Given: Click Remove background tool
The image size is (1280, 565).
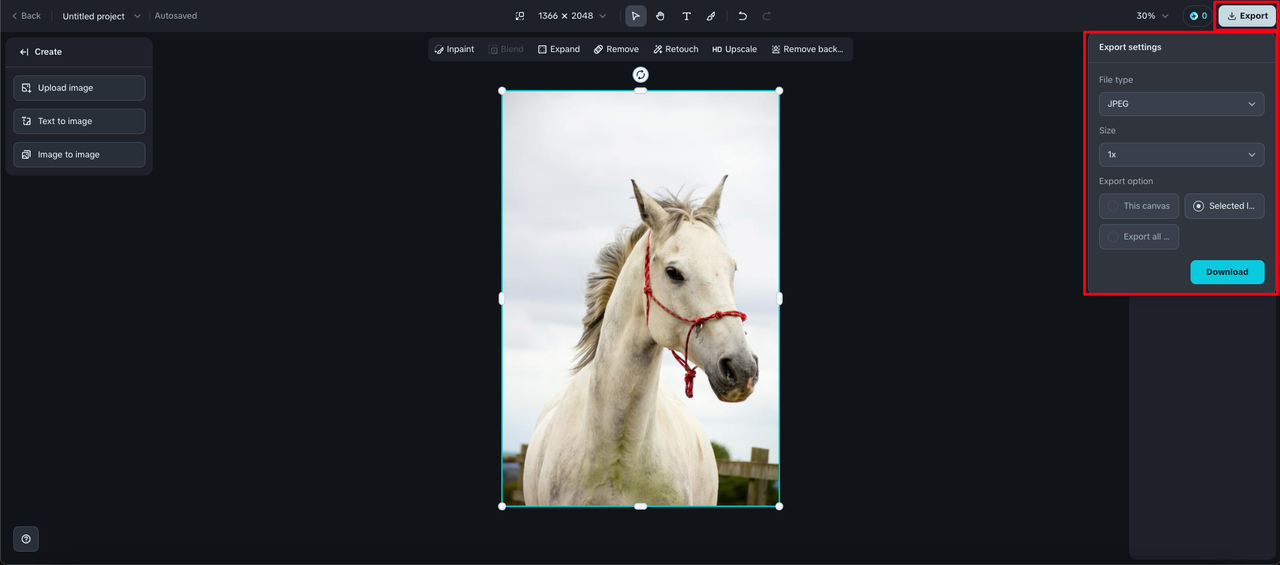Looking at the screenshot, I should click(x=808, y=49).
